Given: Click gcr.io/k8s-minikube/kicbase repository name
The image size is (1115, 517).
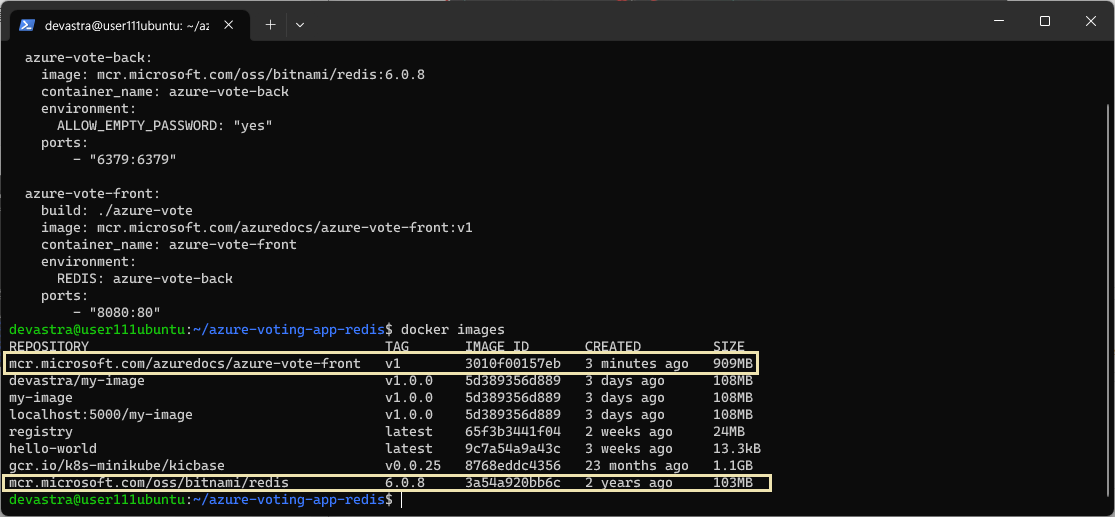Looking at the screenshot, I should (x=117, y=466).
